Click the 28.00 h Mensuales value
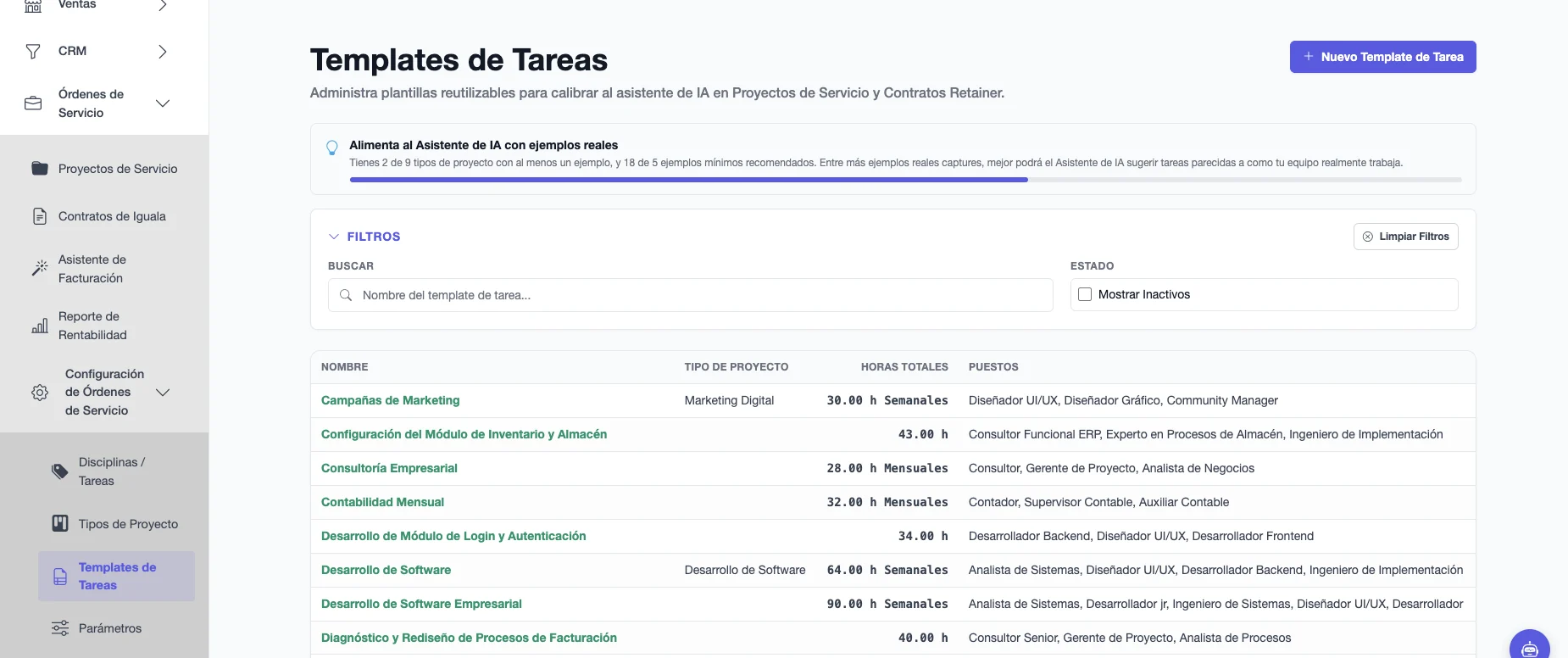Screen dimensions: 1568x658 (x=887, y=468)
